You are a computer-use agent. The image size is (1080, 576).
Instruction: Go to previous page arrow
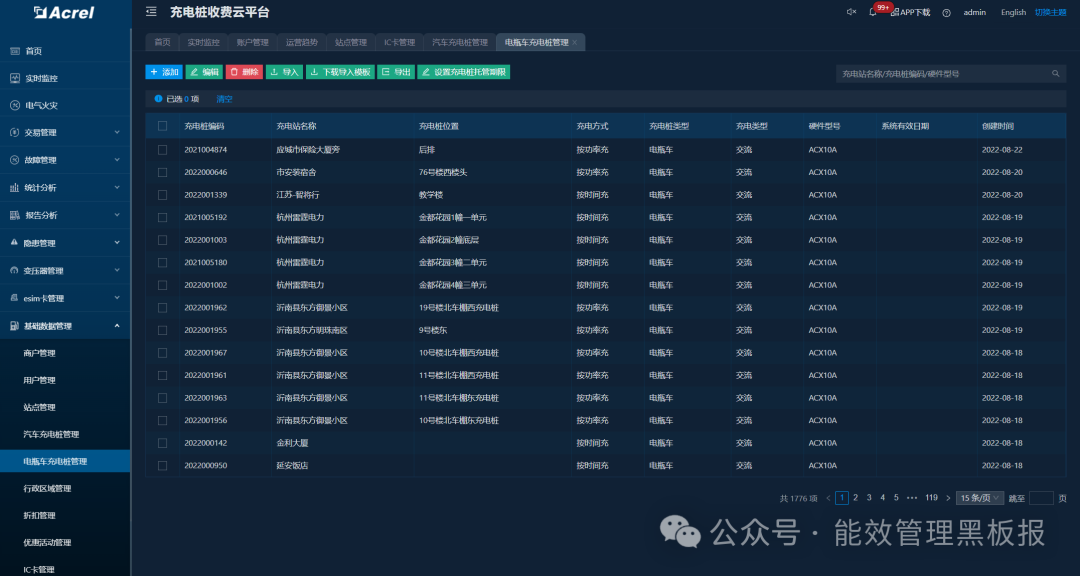tap(828, 497)
